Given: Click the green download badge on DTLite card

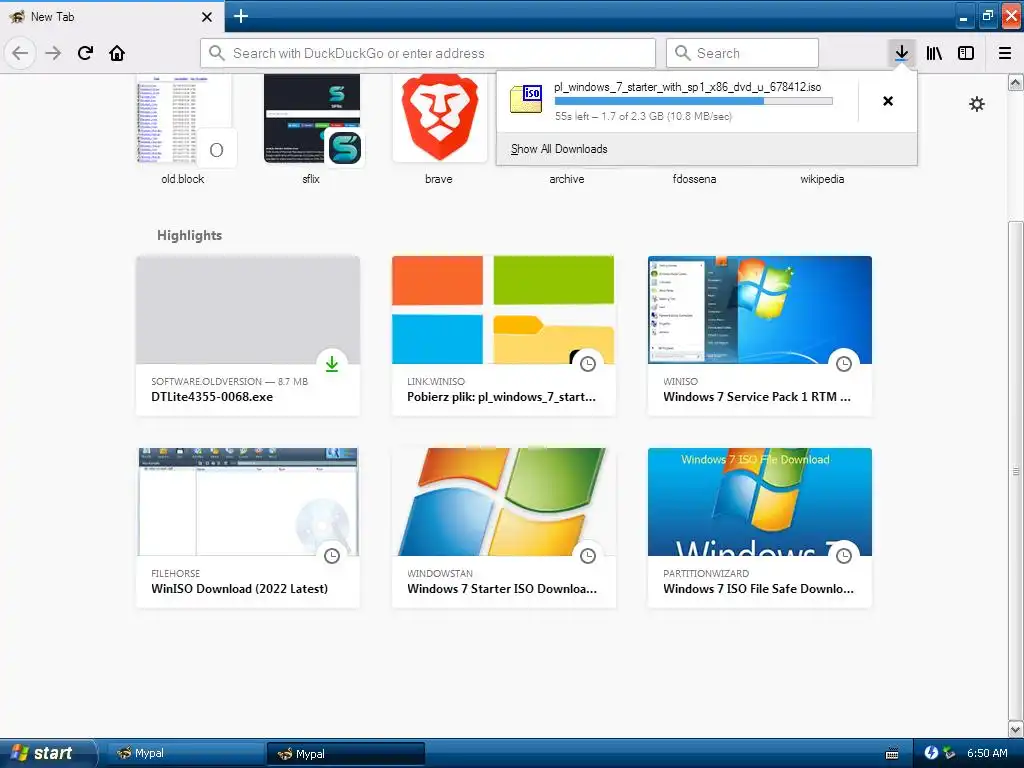Looking at the screenshot, I should (332, 364).
